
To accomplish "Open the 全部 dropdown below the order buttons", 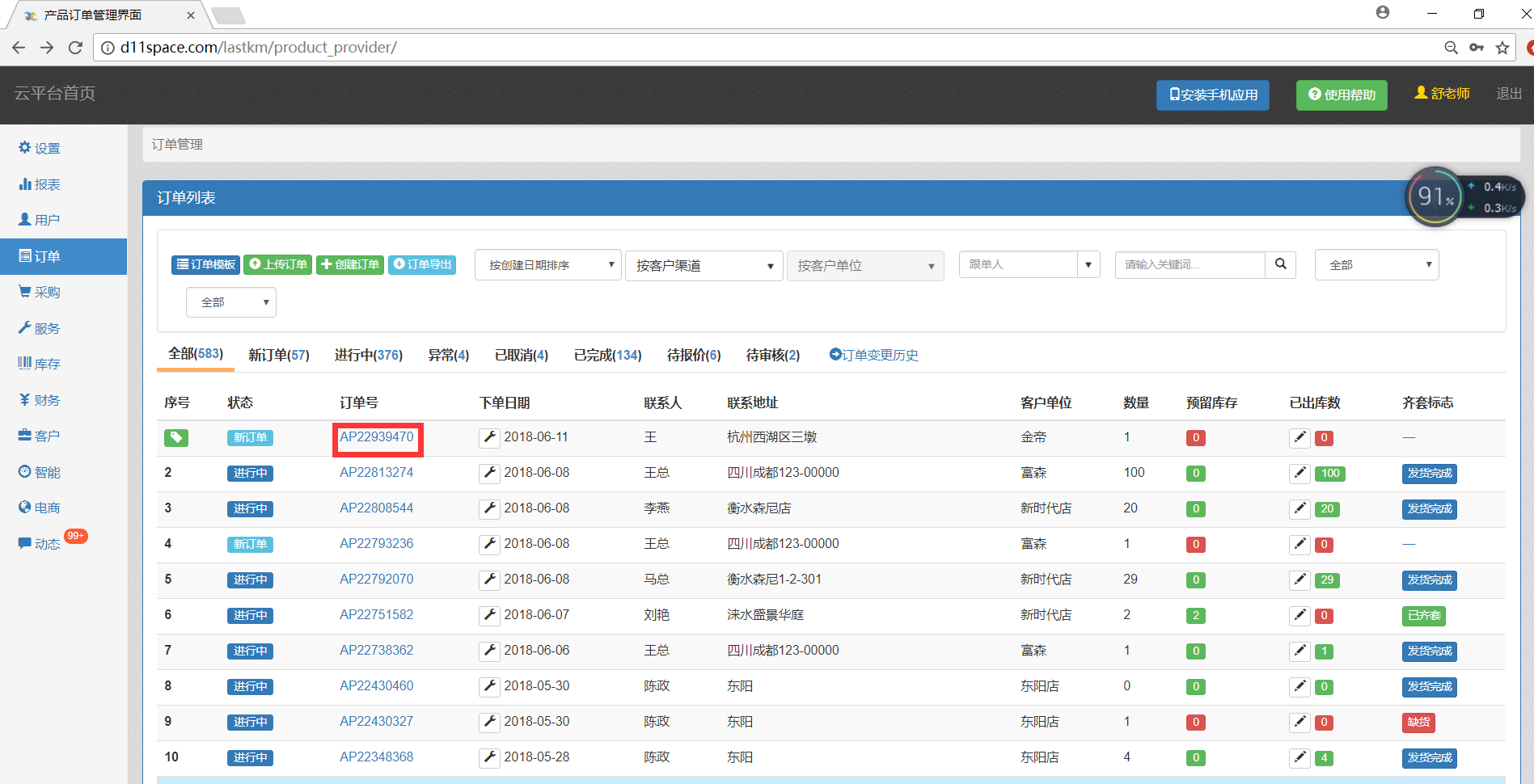I will pos(231,302).
